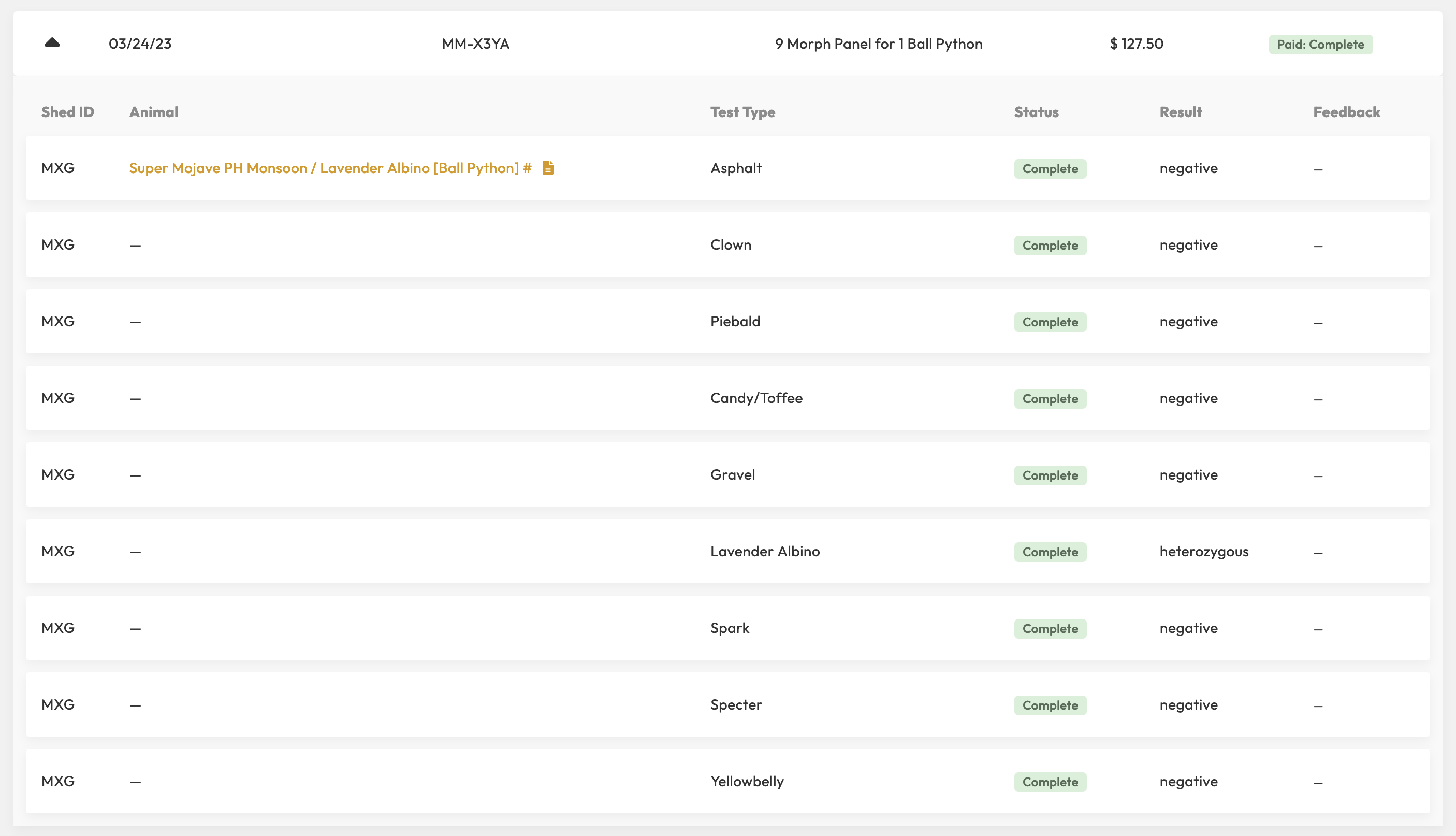Click the Feedback column header
Image resolution: width=1456 pixels, height=836 pixels.
coord(1346,112)
